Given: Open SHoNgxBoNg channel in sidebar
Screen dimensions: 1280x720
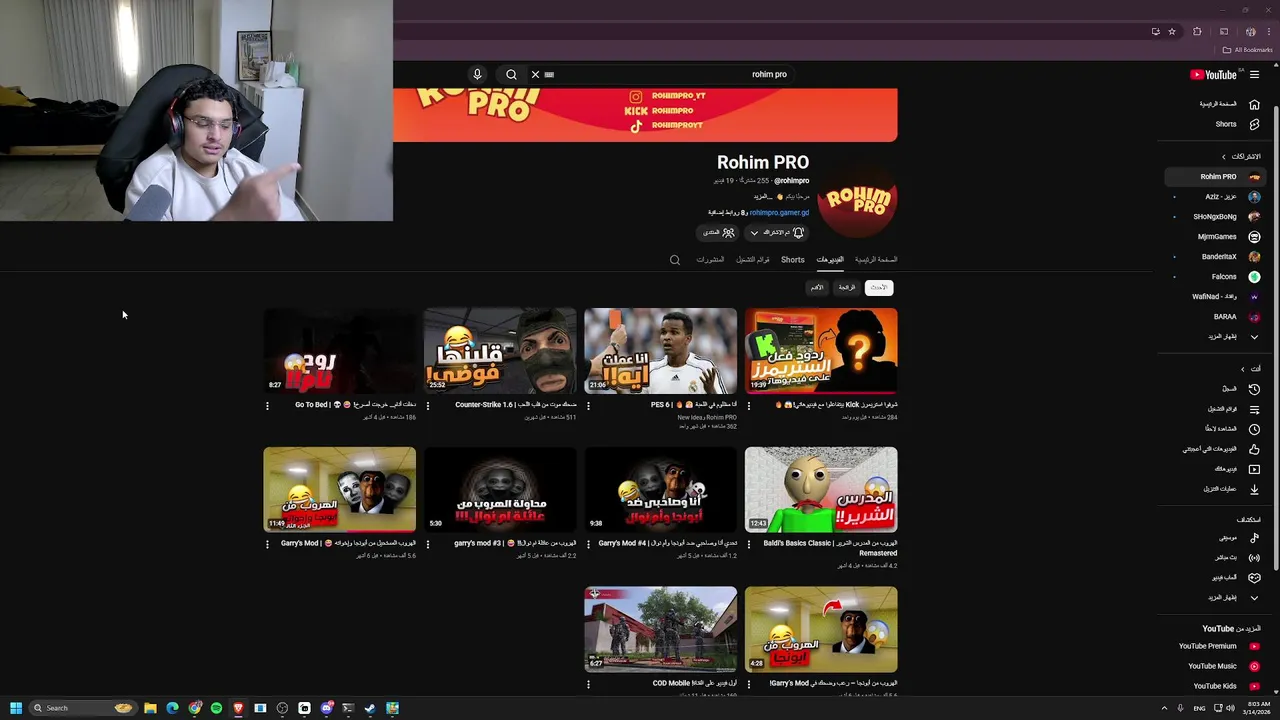Looking at the screenshot, I should pyautogui.click(x=1215, y=216).
